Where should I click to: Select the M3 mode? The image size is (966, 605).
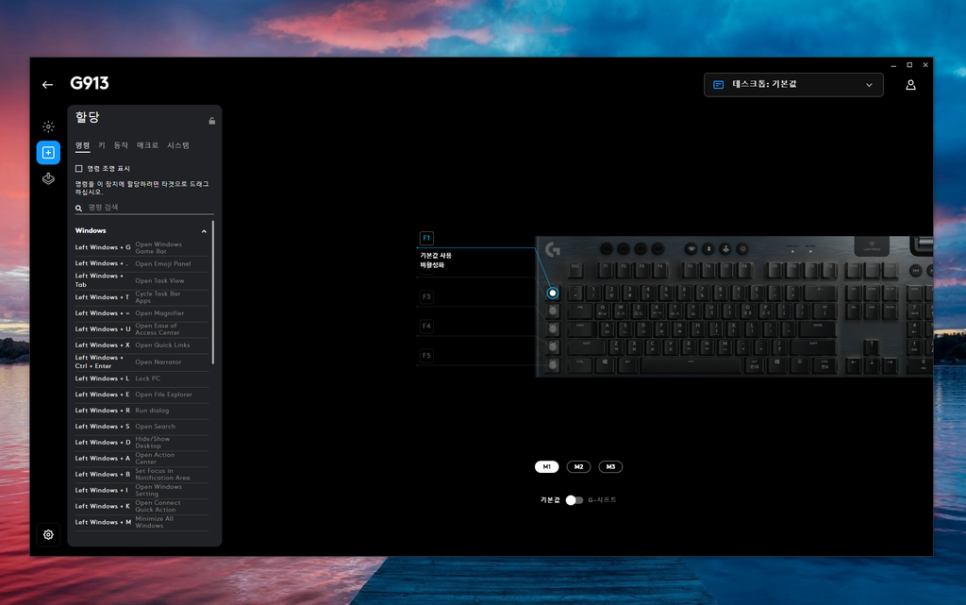coord(611,467)
